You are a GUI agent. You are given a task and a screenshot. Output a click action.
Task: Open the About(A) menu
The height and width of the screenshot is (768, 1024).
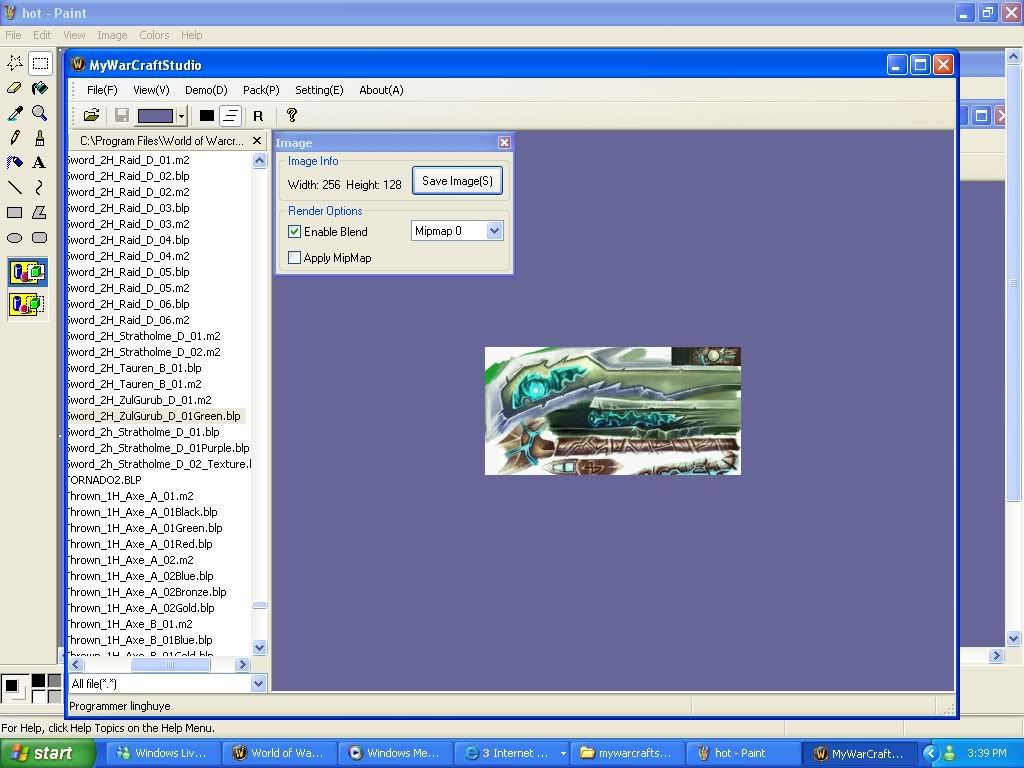click(x=381, y=90)
